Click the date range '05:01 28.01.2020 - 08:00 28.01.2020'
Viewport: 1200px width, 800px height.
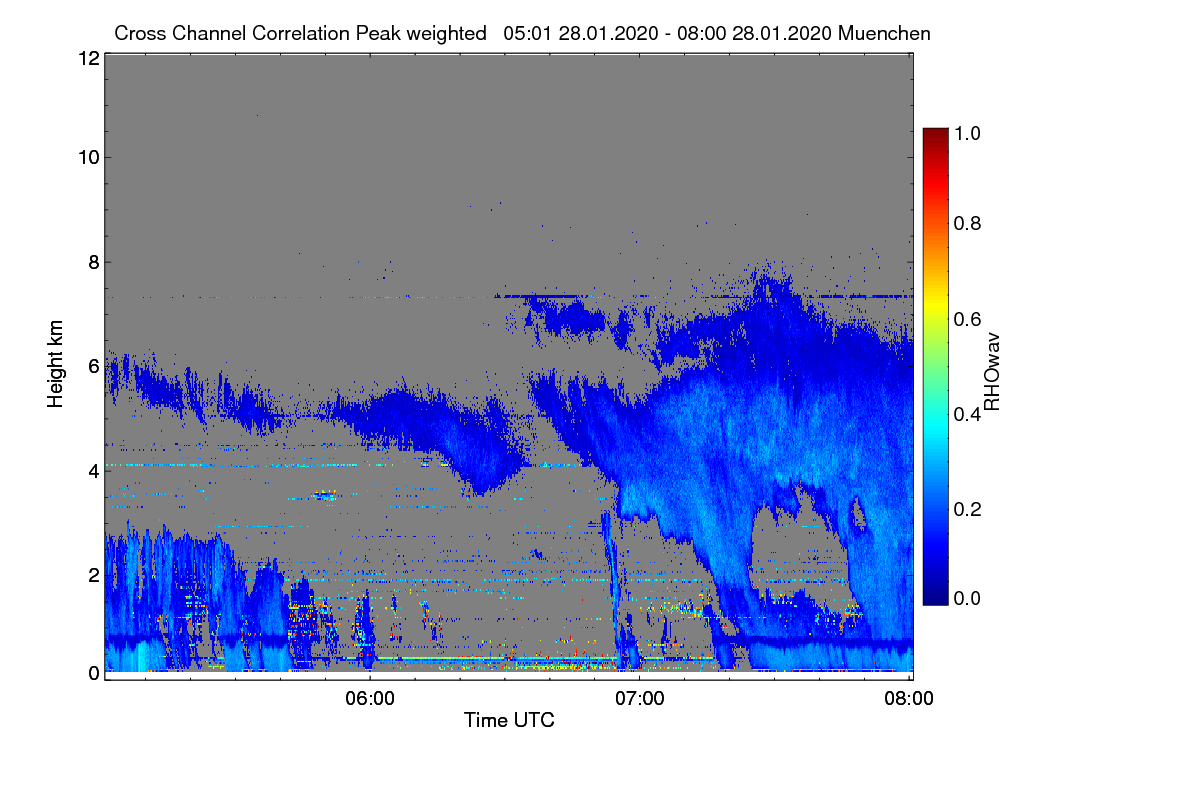668,33
